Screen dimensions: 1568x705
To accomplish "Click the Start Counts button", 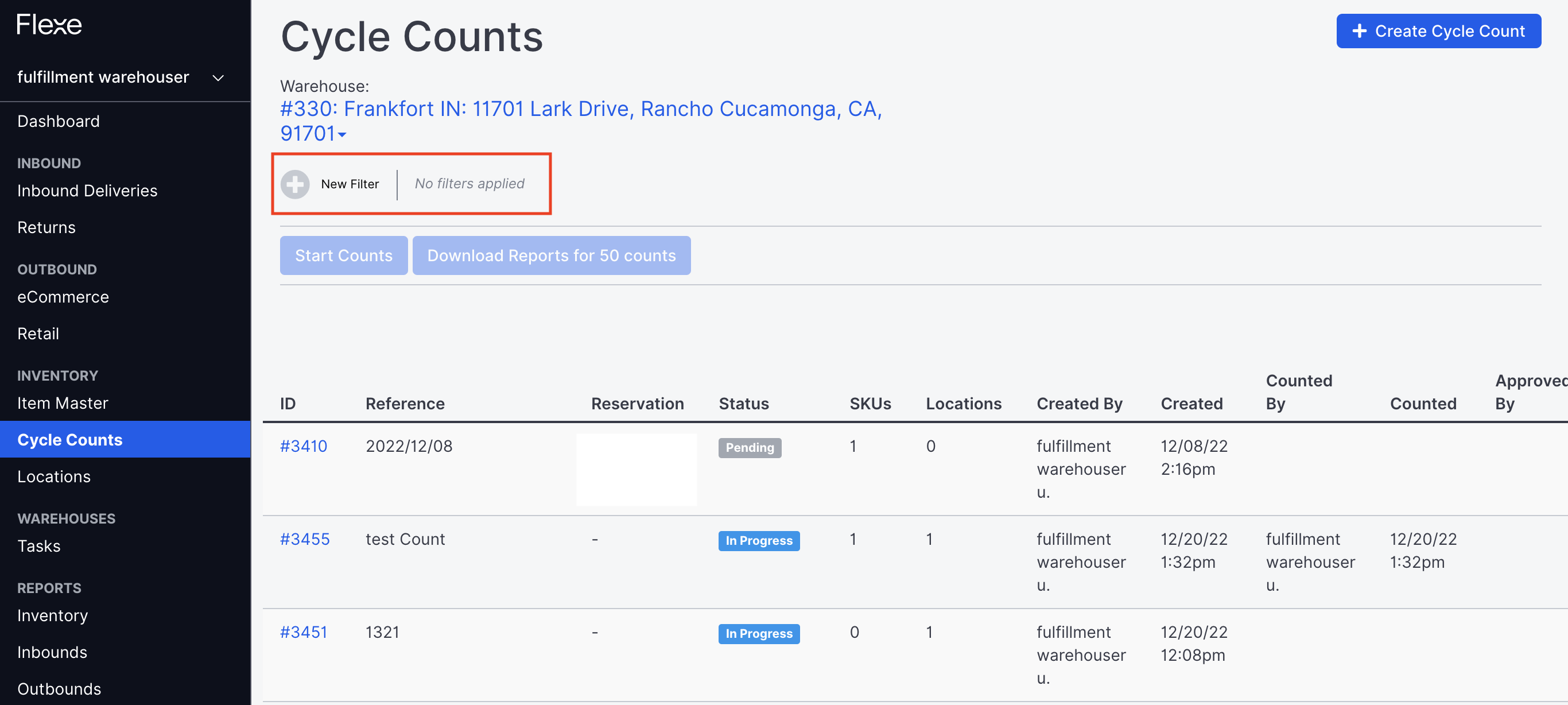I will coord(343,255).
